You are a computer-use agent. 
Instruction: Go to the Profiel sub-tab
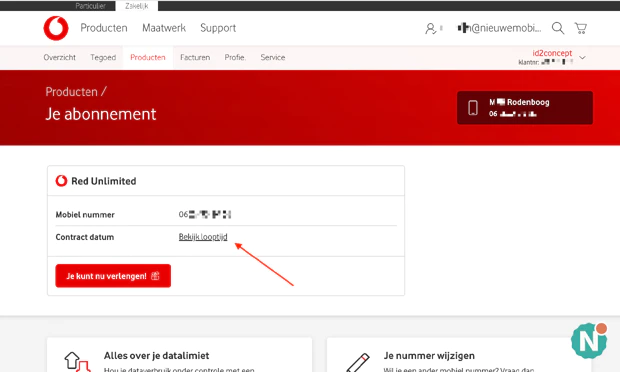(235, 57)
